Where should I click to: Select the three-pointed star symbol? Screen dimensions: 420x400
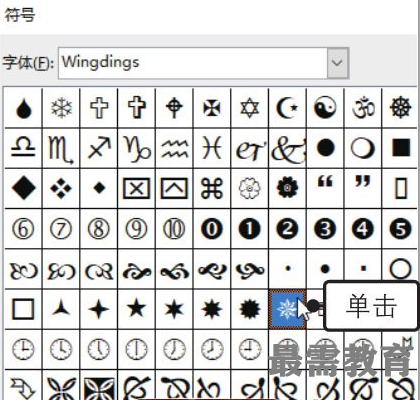click(x=62, y=307)
